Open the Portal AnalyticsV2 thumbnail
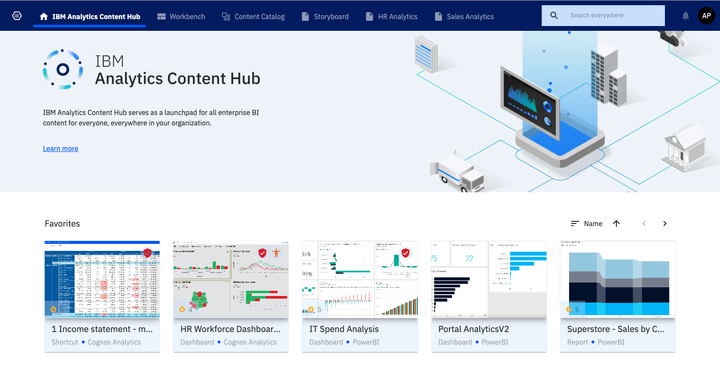This screenshot has width=720, height=365. 489,279
